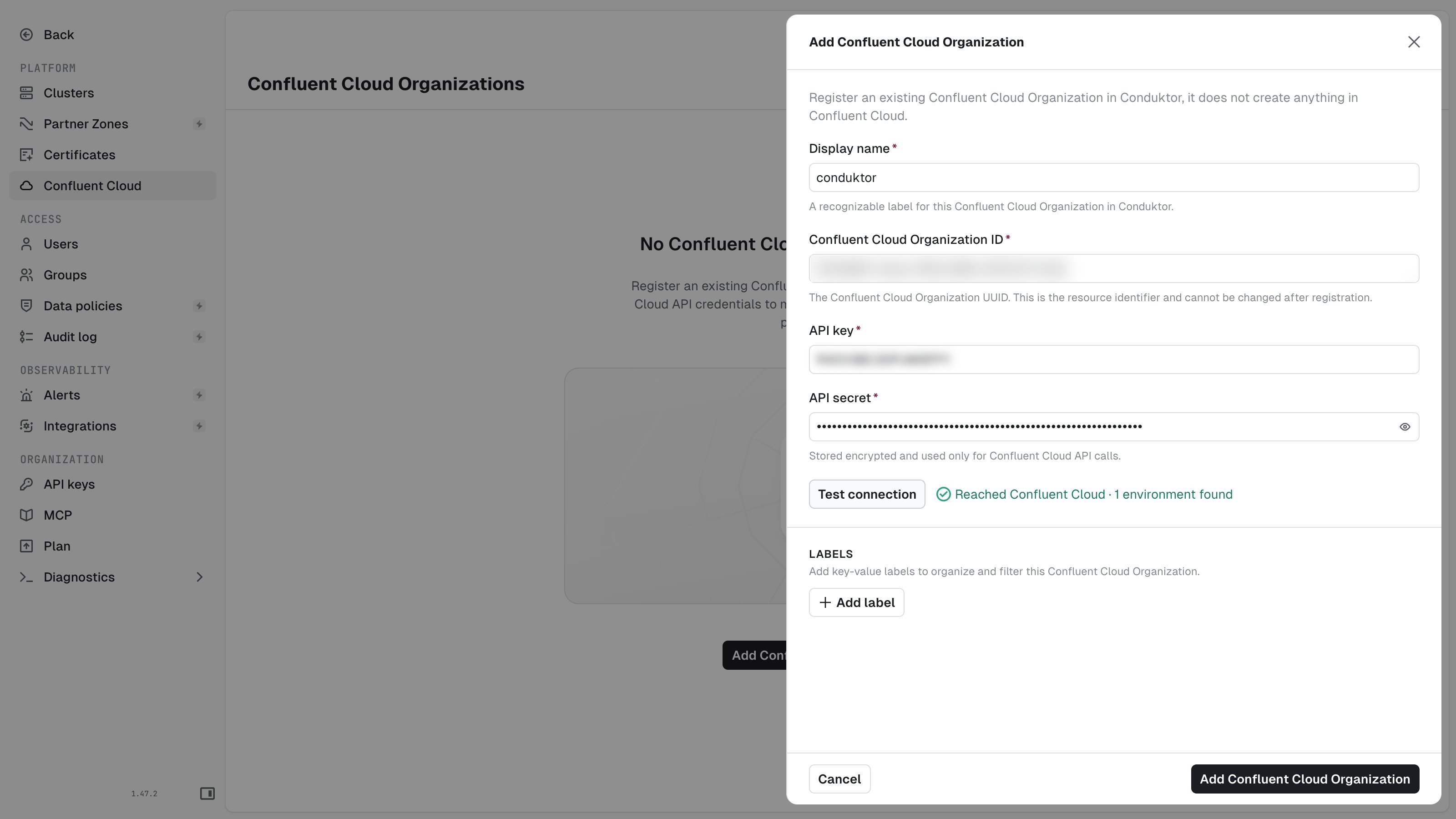Click lightning badge next to Data policies

pyautogui.click(x=199, y=306)
